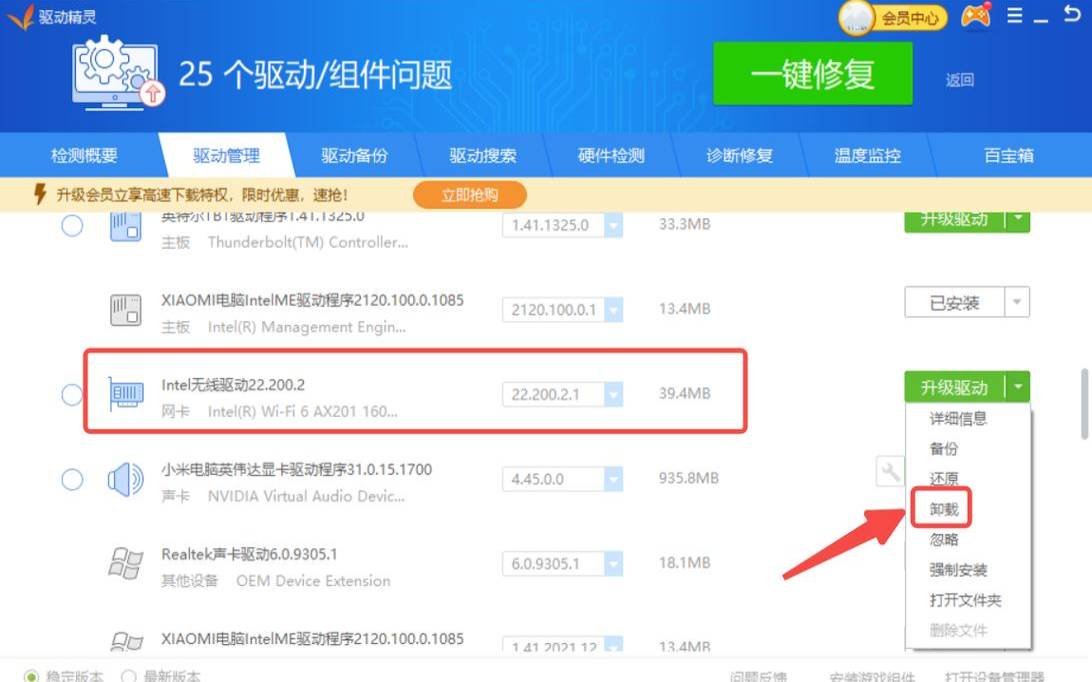This screenshot has height=682, width=1092.
Task: Select 还原 in the dropdown menu
Action: 944,479
